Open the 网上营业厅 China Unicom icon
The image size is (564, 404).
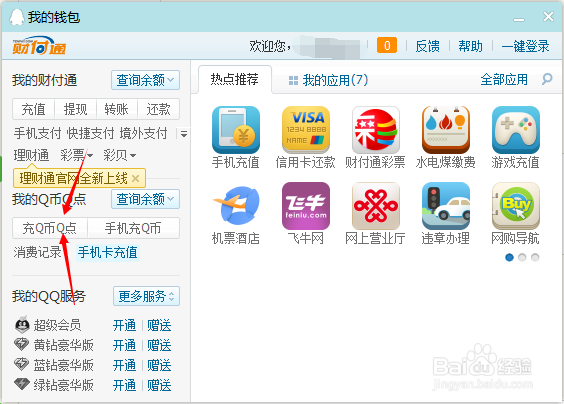pyautogui.click(x=376, y=206)
